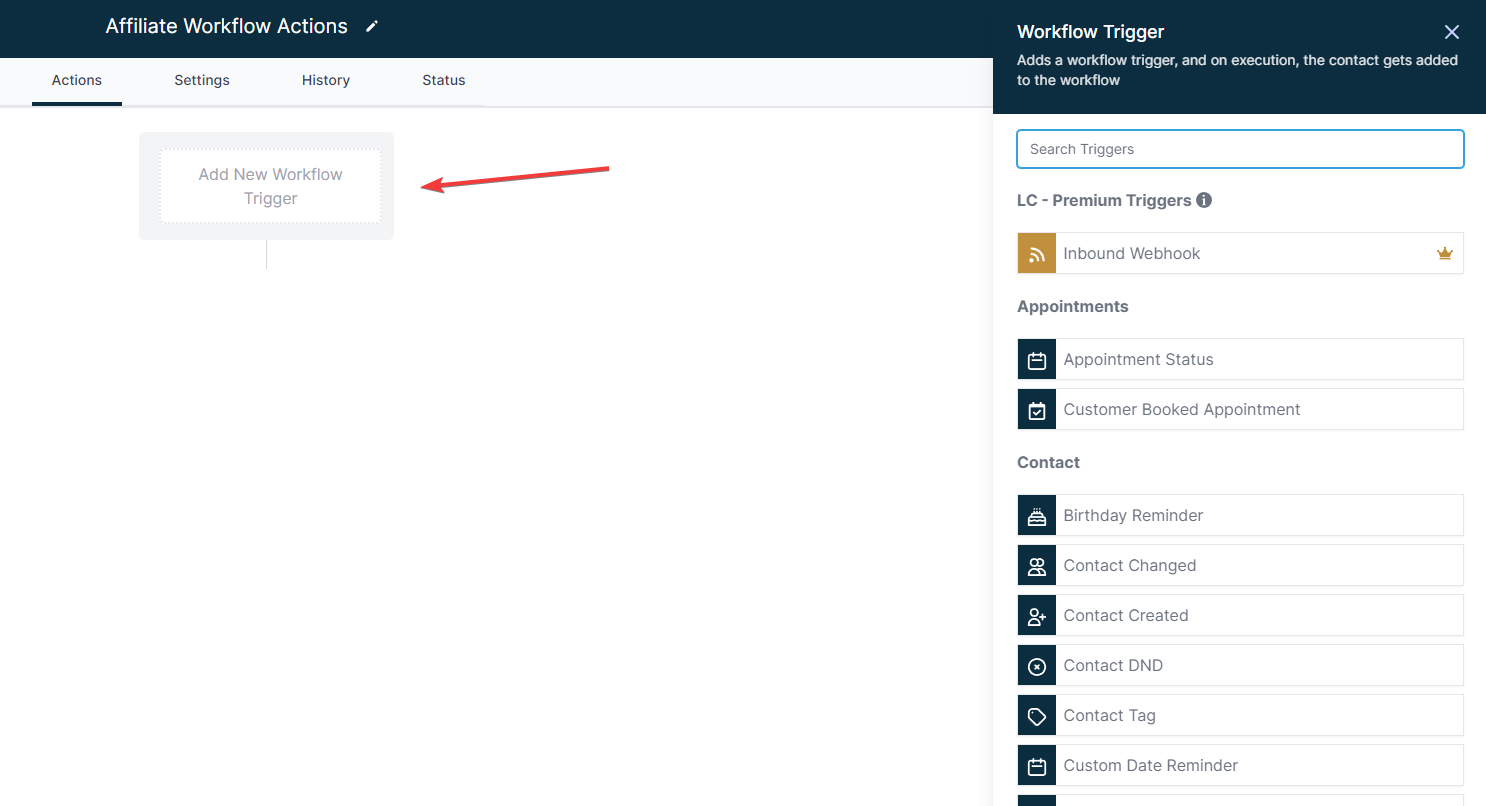Click the Contact Tag icon
Screen dimensions: 1486x806
[x=1037, y=715]
